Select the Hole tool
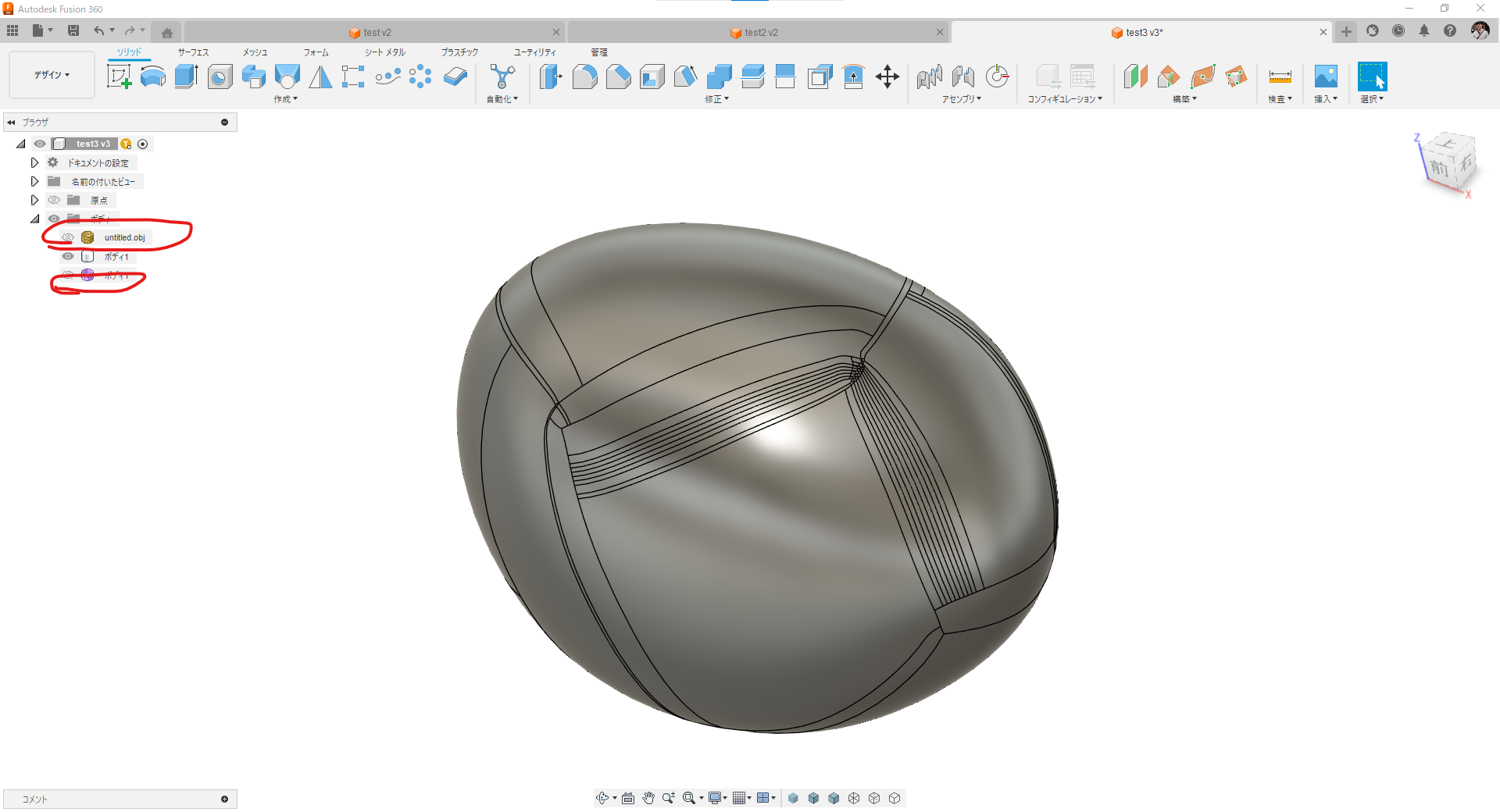The height and width of the screenshot is (812, 1500). click(x=220, y=77)
